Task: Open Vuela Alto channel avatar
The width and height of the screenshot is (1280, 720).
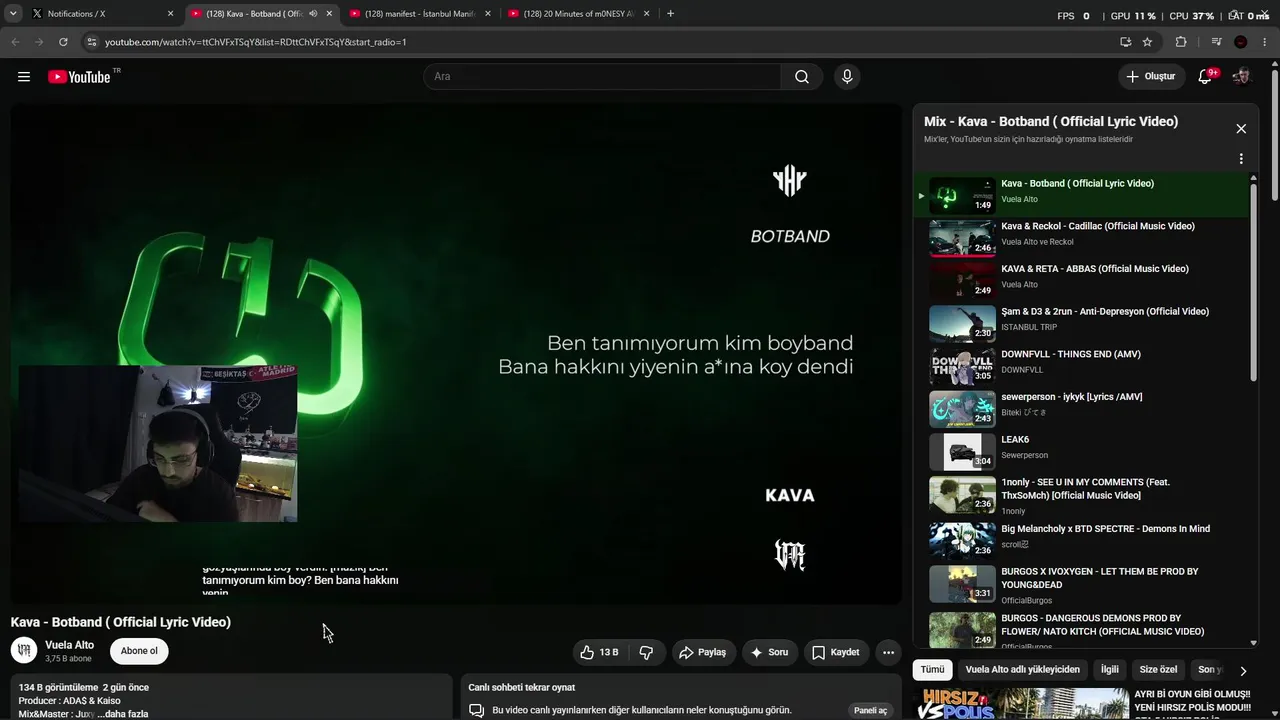Action: point(24,650)
